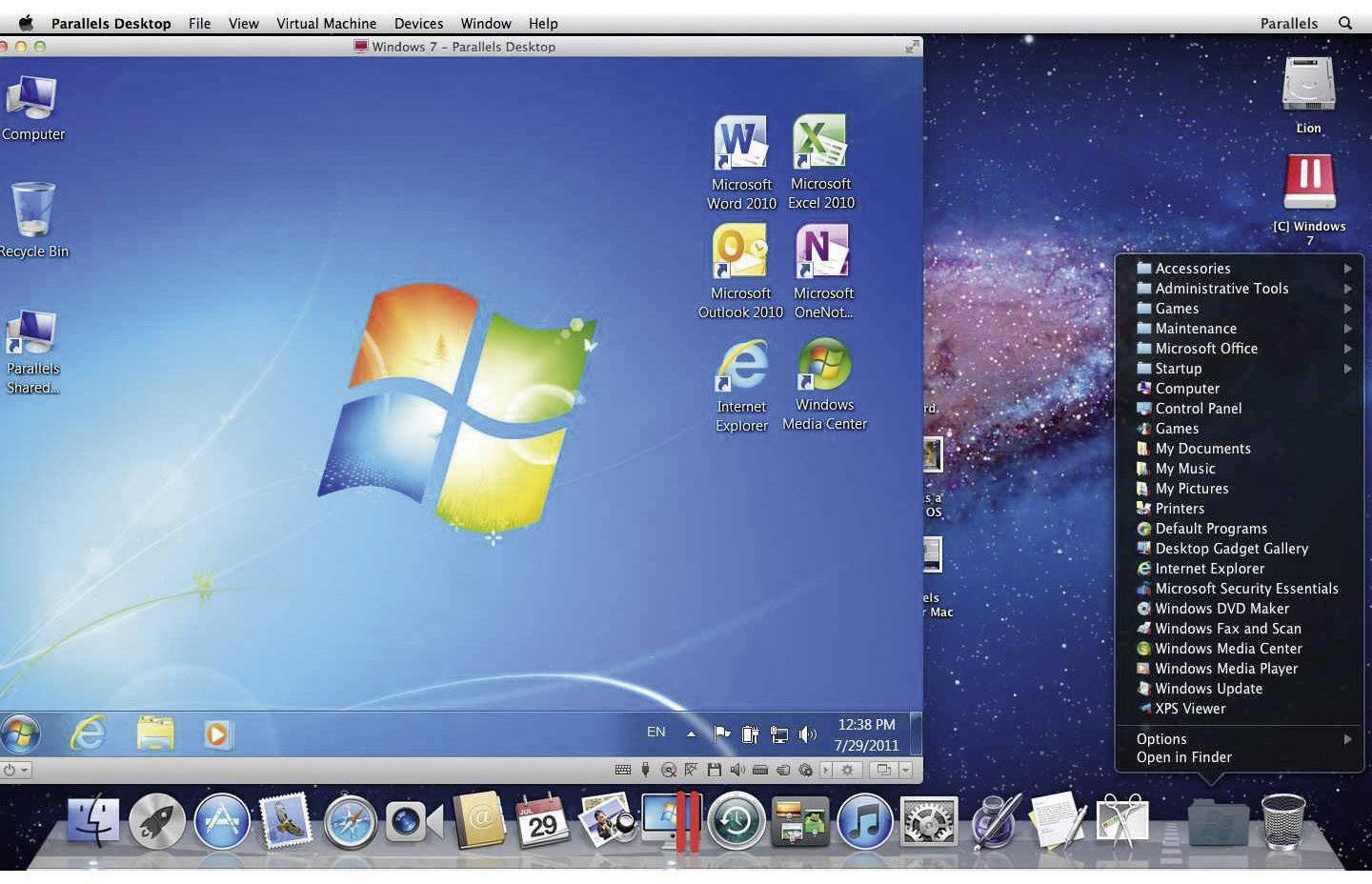Viewport: 1372px width, 884px height.
Task: Open Parallels Desktop application menu
Action: 111,23
